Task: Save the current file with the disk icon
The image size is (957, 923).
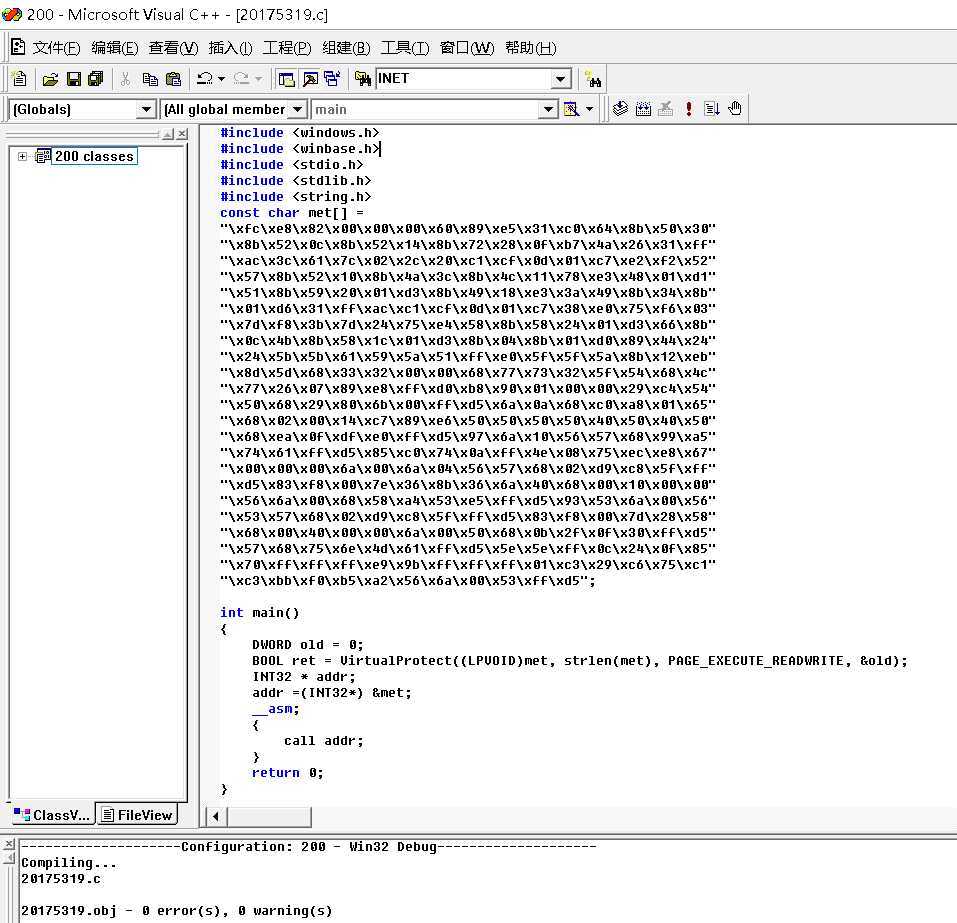Action: (x=74, y=79)
